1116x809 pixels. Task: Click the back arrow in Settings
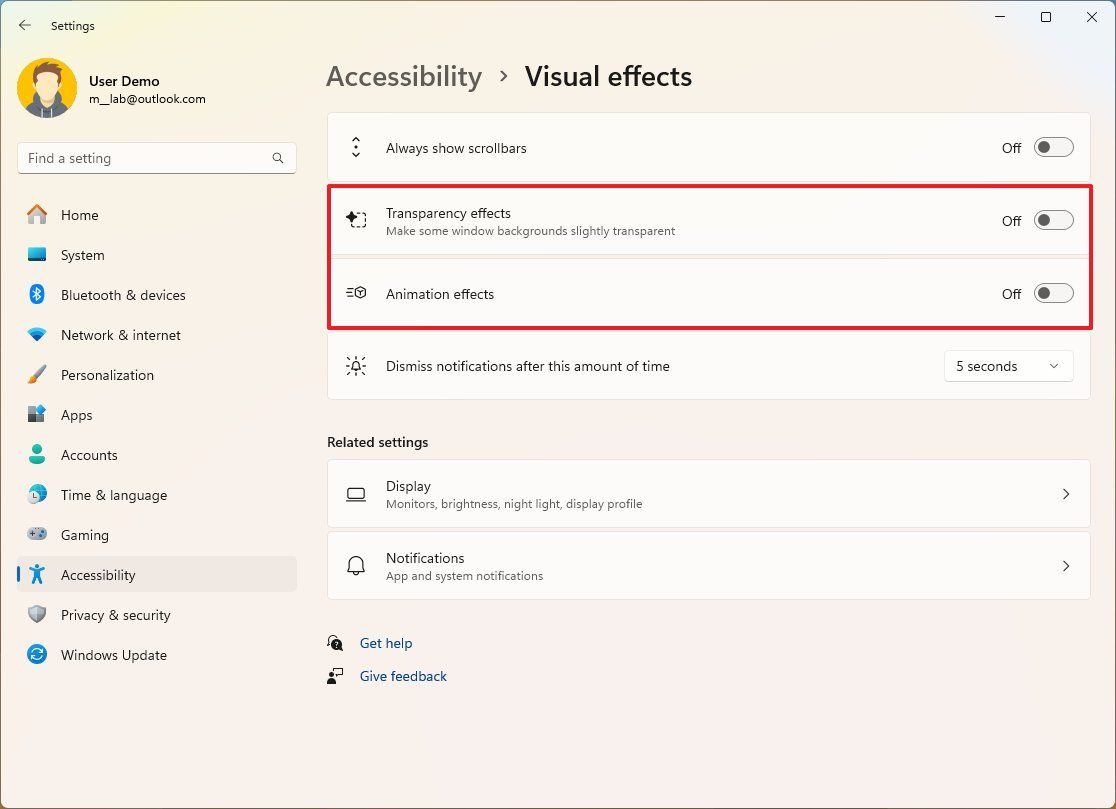point(25,26)
